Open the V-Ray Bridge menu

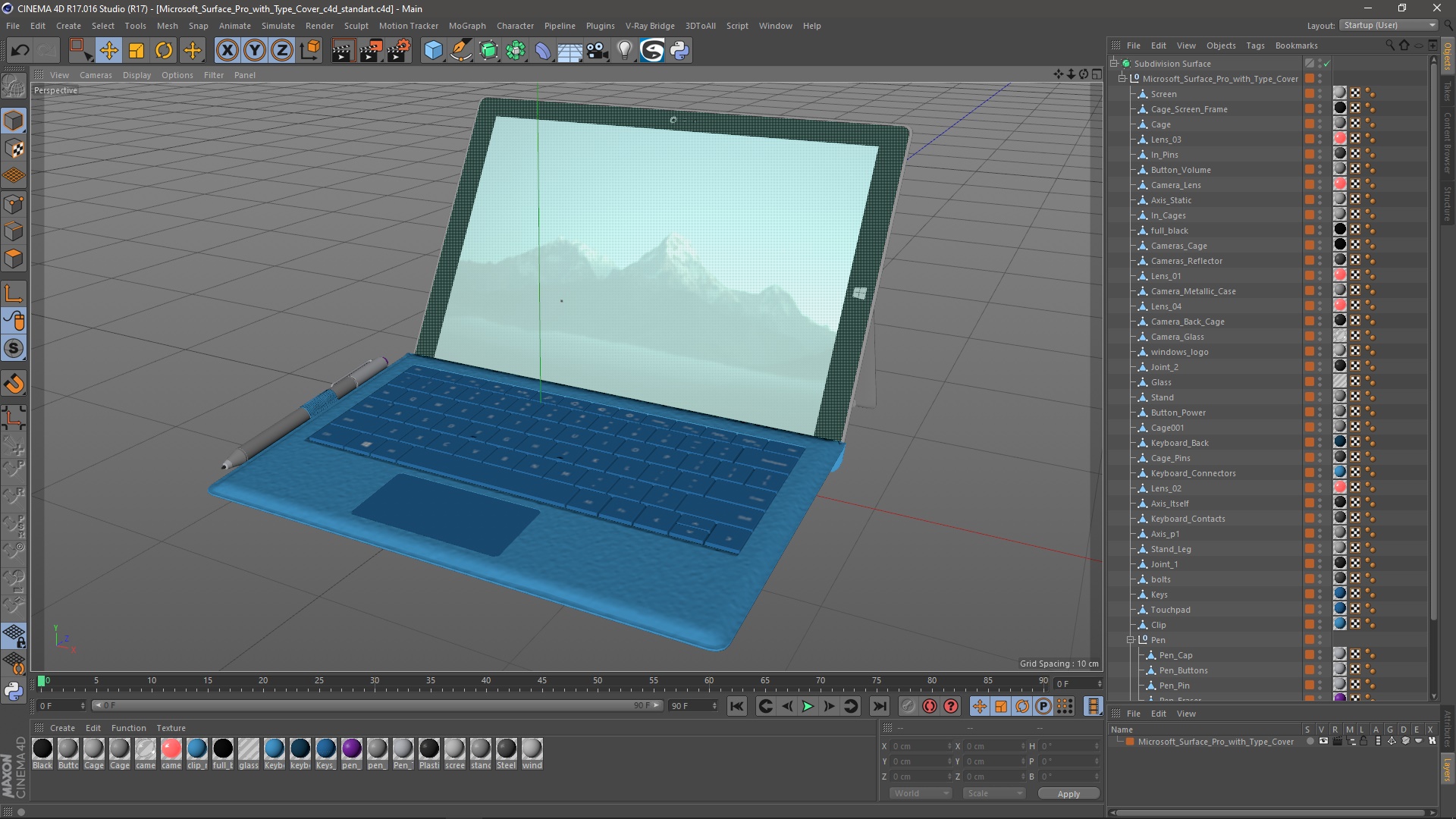click(650, 26)
